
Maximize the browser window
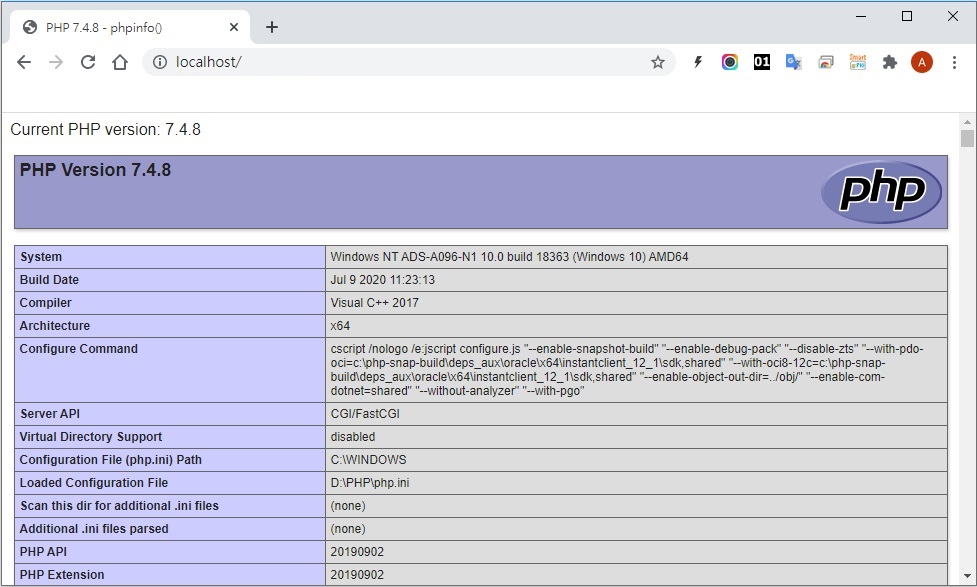907,16
